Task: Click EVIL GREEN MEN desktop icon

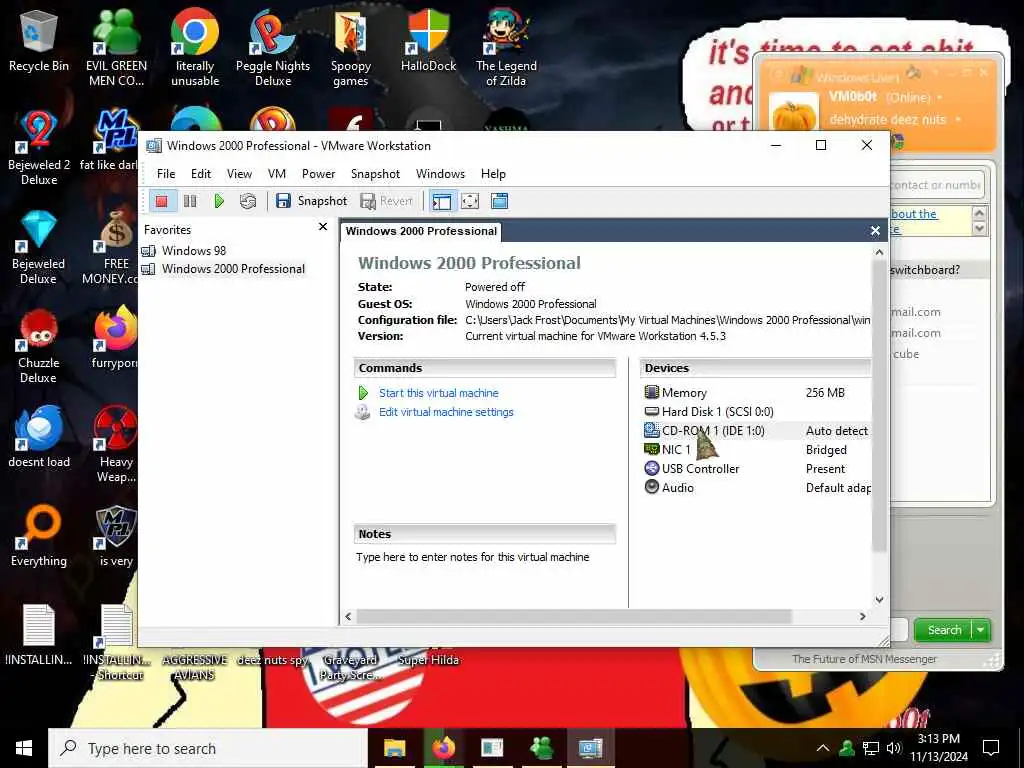Action: (116, 48)
